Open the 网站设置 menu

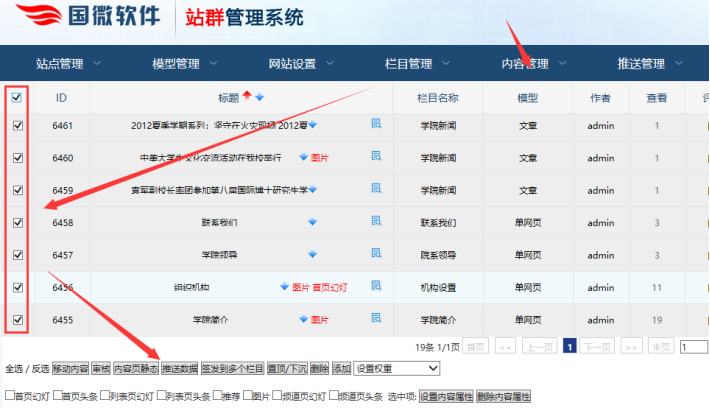click(x=300, y=64)
